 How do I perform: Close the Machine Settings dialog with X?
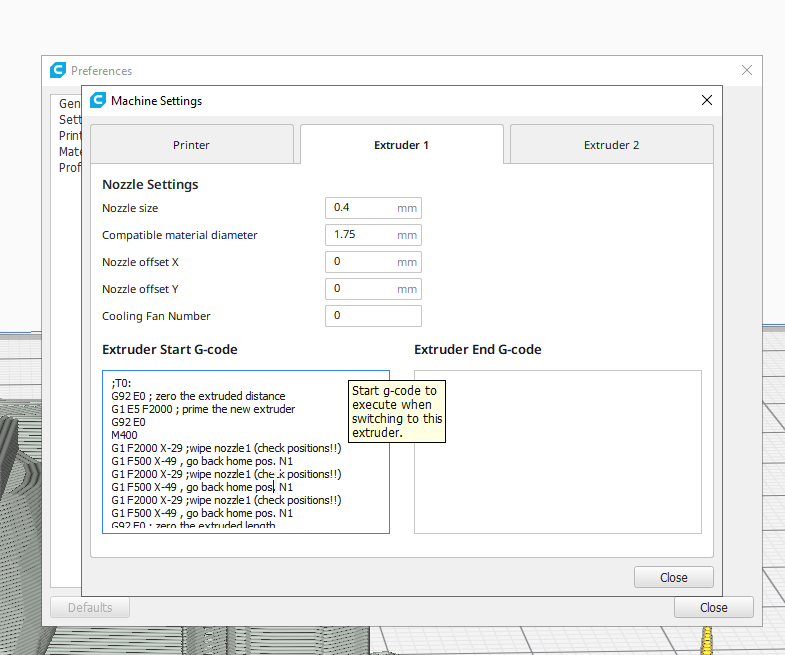[x=706, y=101]
